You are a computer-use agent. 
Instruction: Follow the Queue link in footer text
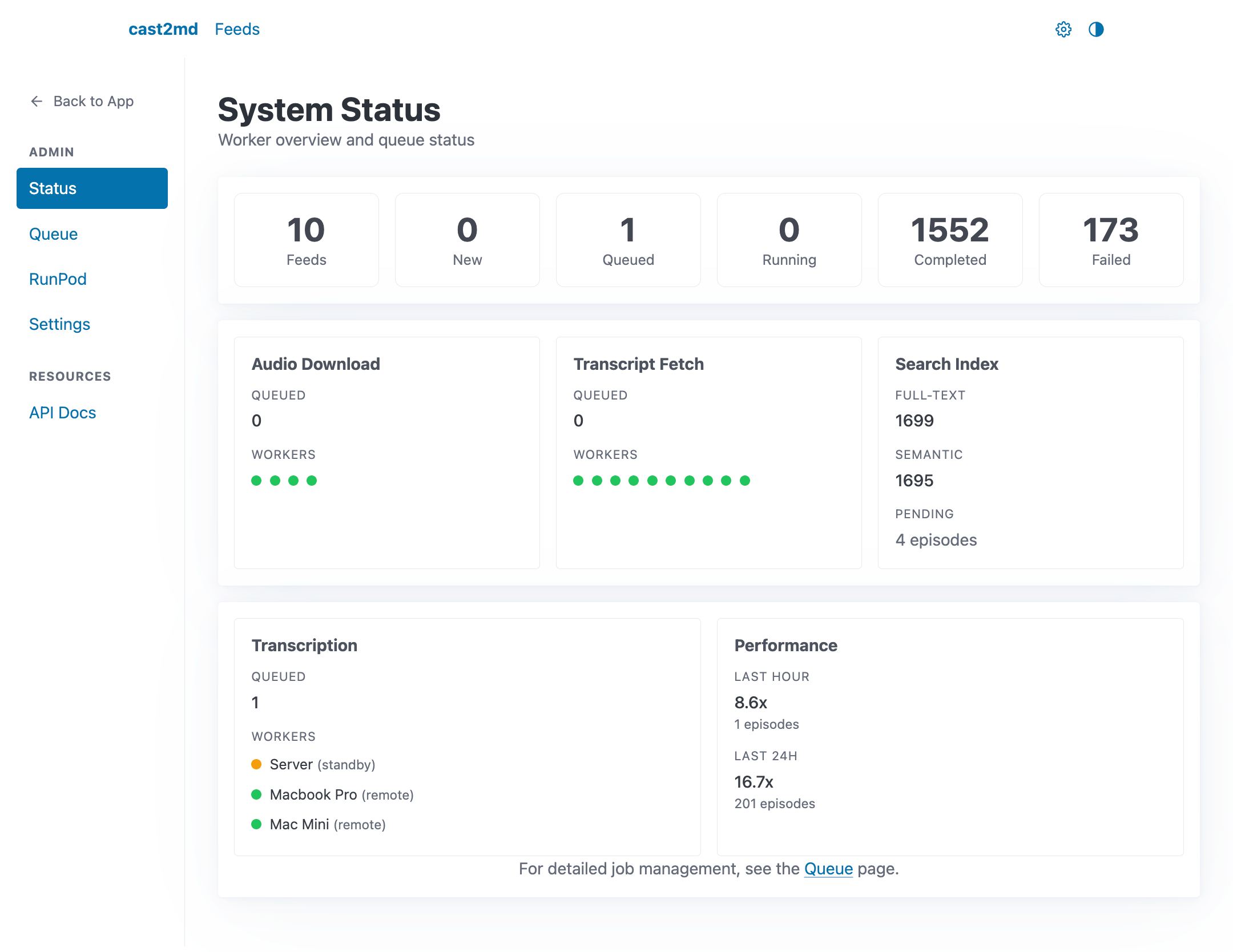pos(828,869)
